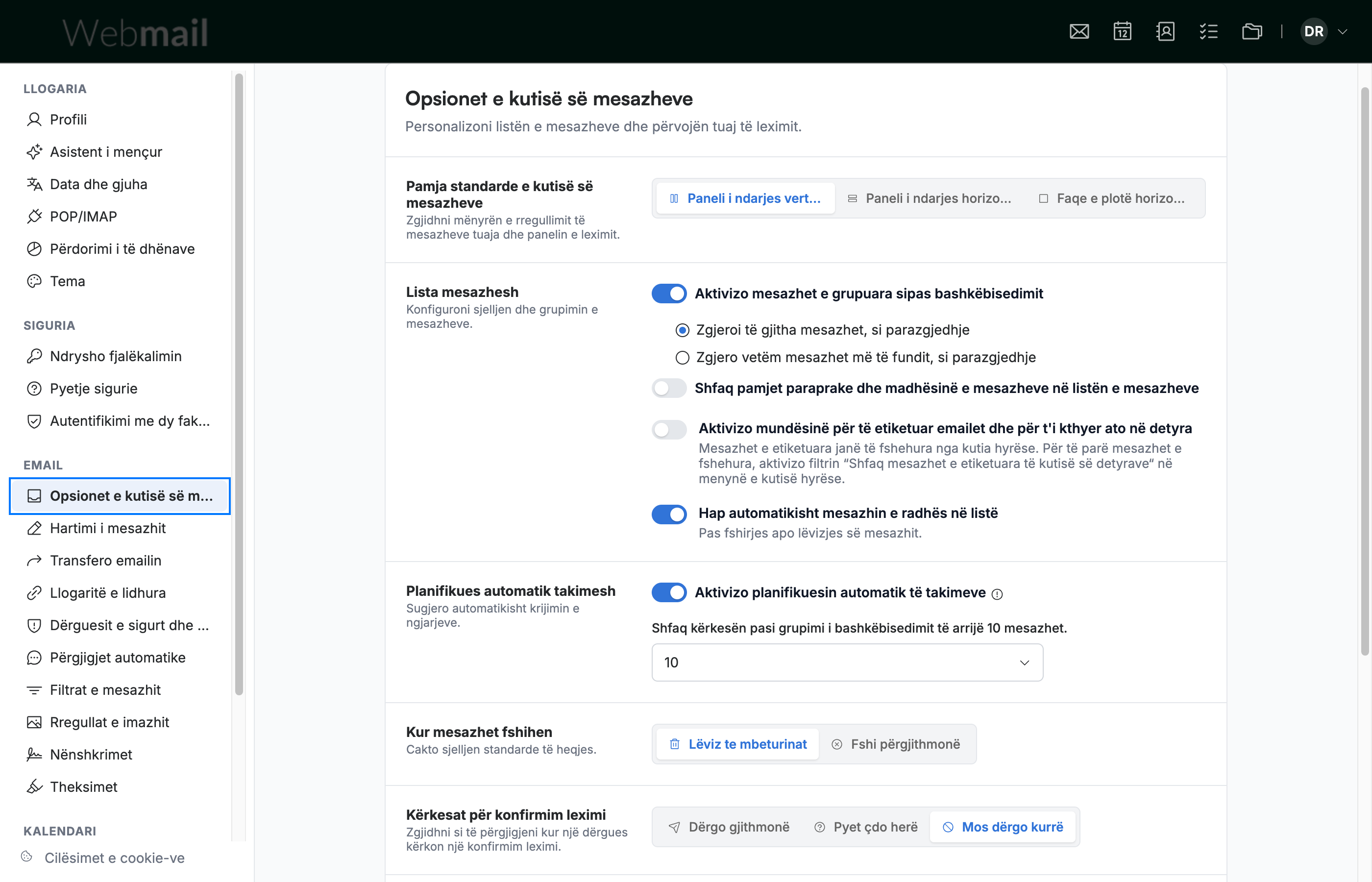The width and height of the screenshot is (1372, 882).
Task: Select Zgjeroi të gjitha mesazhet radio button
Action: (x=682, y=330)
